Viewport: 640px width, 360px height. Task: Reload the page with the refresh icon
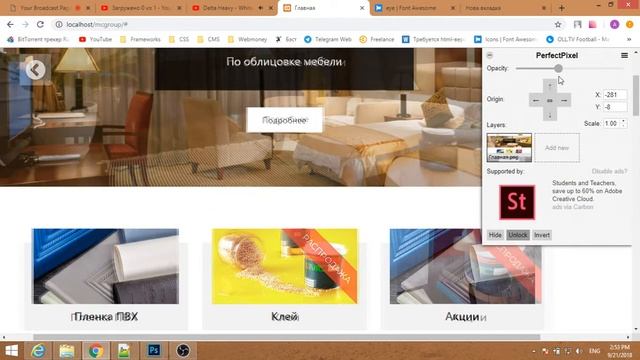(40, 24)
